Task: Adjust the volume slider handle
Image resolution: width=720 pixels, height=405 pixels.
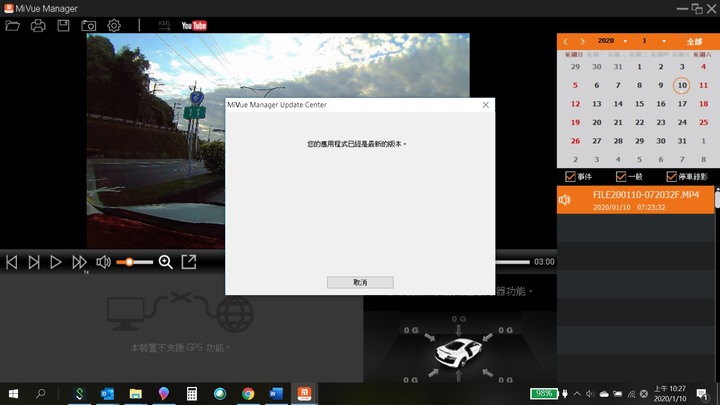Action: [x=129, y=262]
